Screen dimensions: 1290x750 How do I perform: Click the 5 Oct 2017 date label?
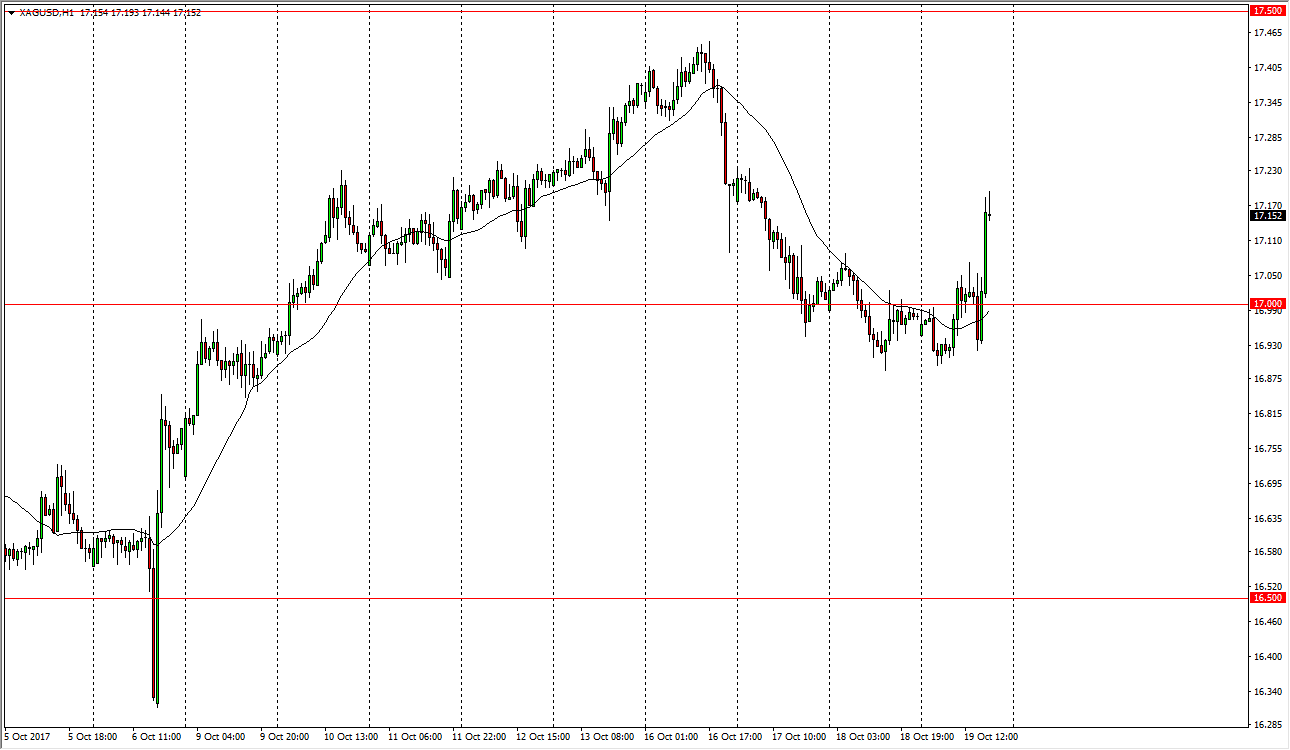coord(27,738)
